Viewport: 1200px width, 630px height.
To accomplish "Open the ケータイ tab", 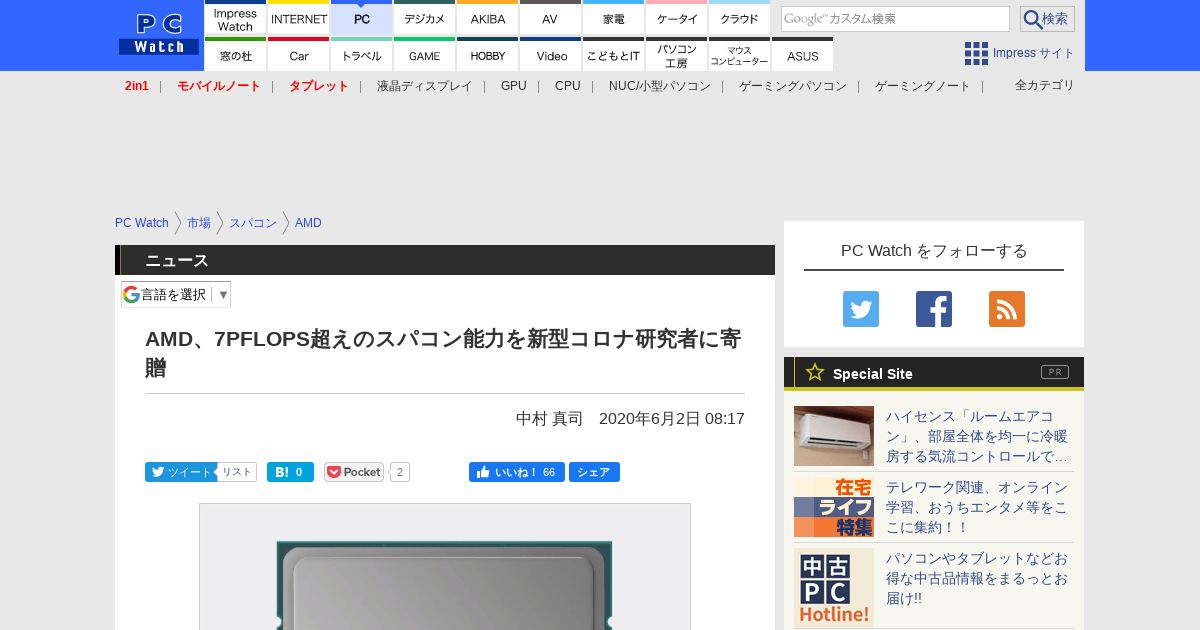I will pos(677,18).
